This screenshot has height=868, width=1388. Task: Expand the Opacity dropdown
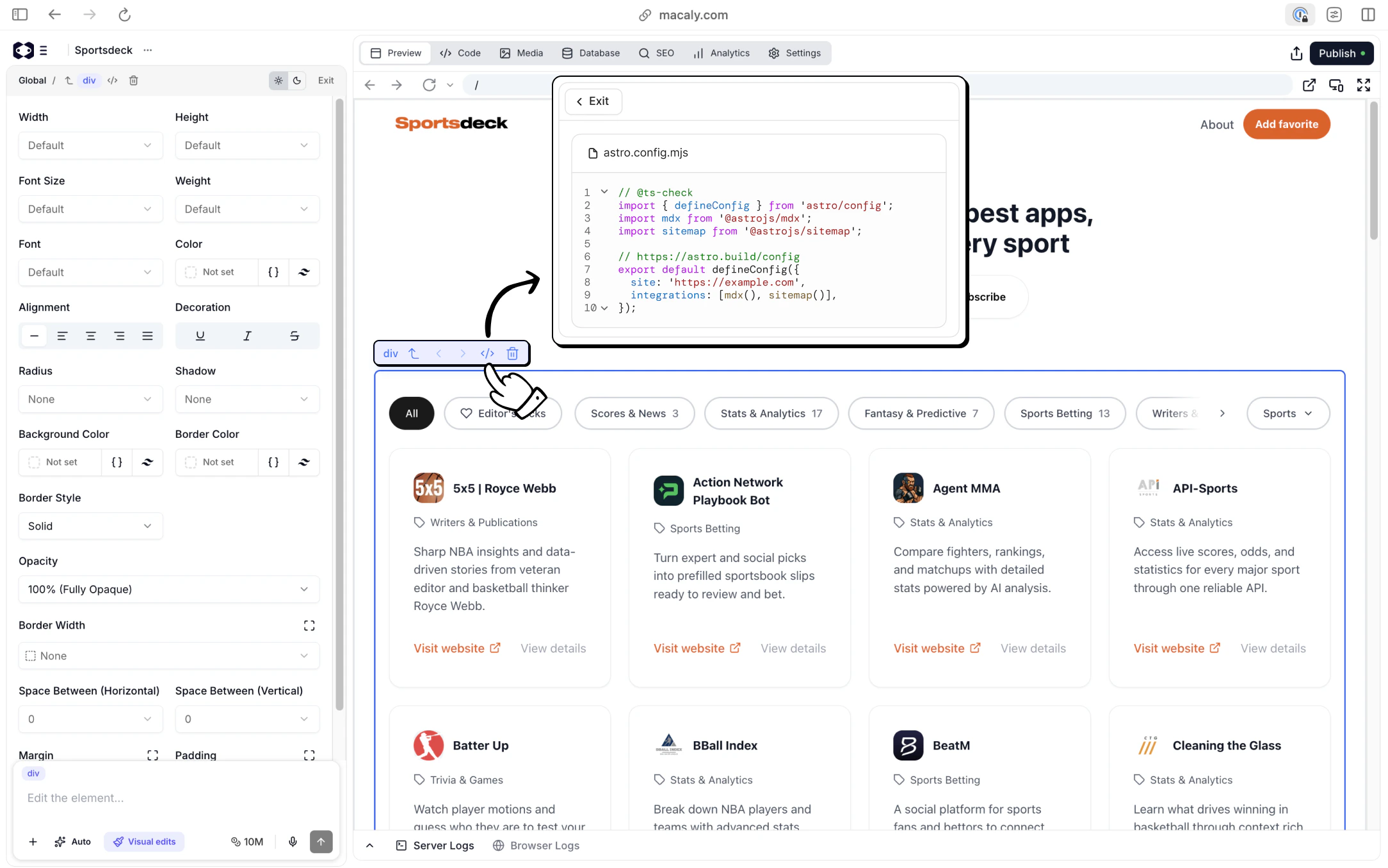click(168, 590)
